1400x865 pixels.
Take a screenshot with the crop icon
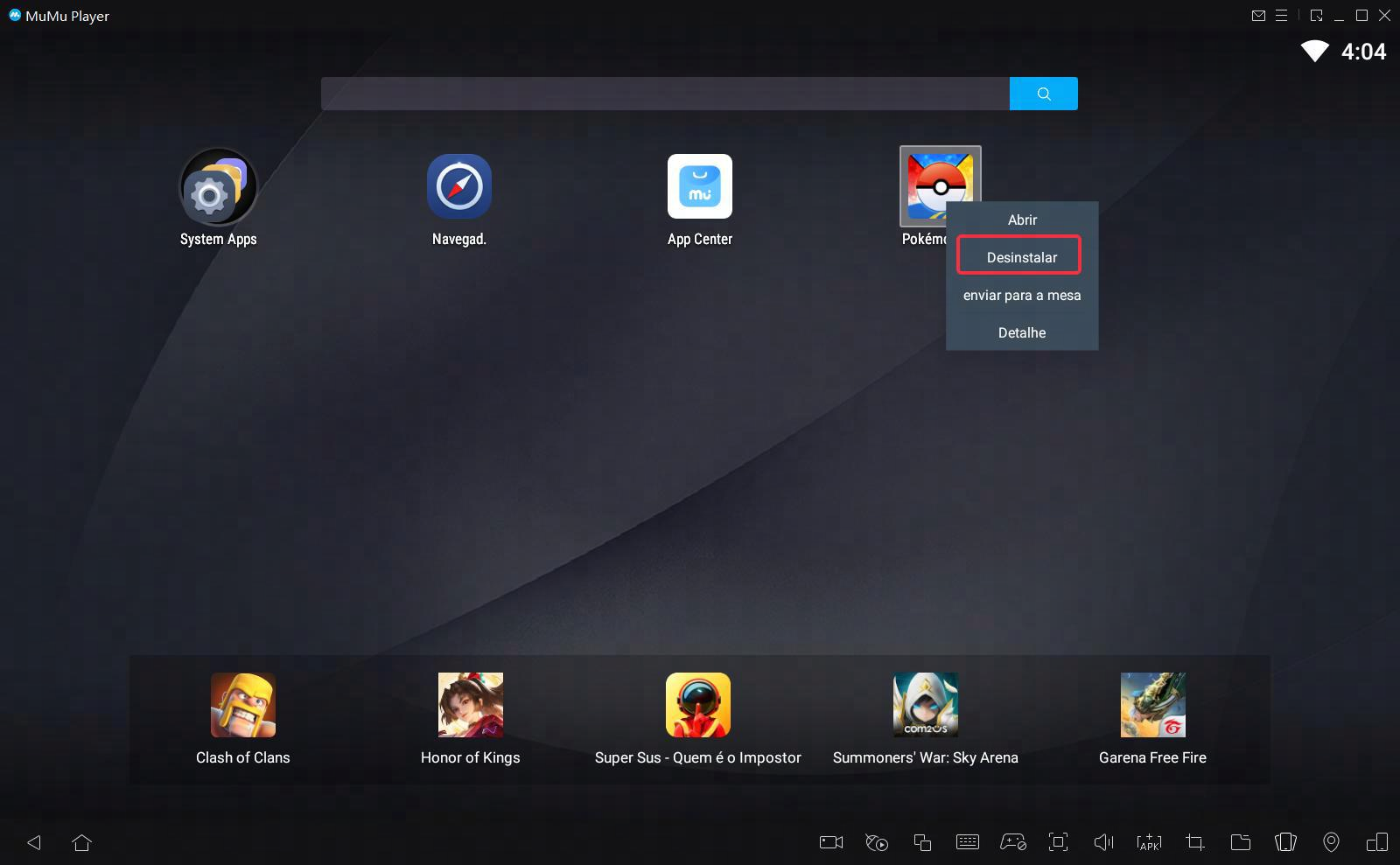(x=1195, y=842)
